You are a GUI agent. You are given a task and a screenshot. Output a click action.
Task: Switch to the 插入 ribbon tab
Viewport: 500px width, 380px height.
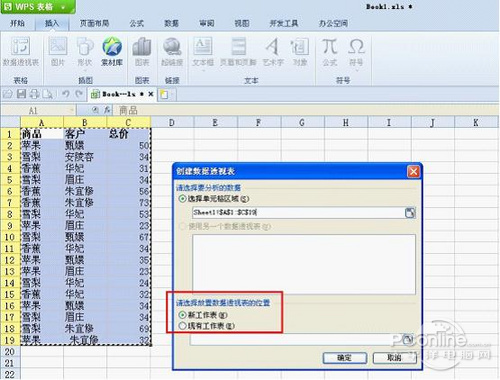pyautogui.click(x=52, y=23)
